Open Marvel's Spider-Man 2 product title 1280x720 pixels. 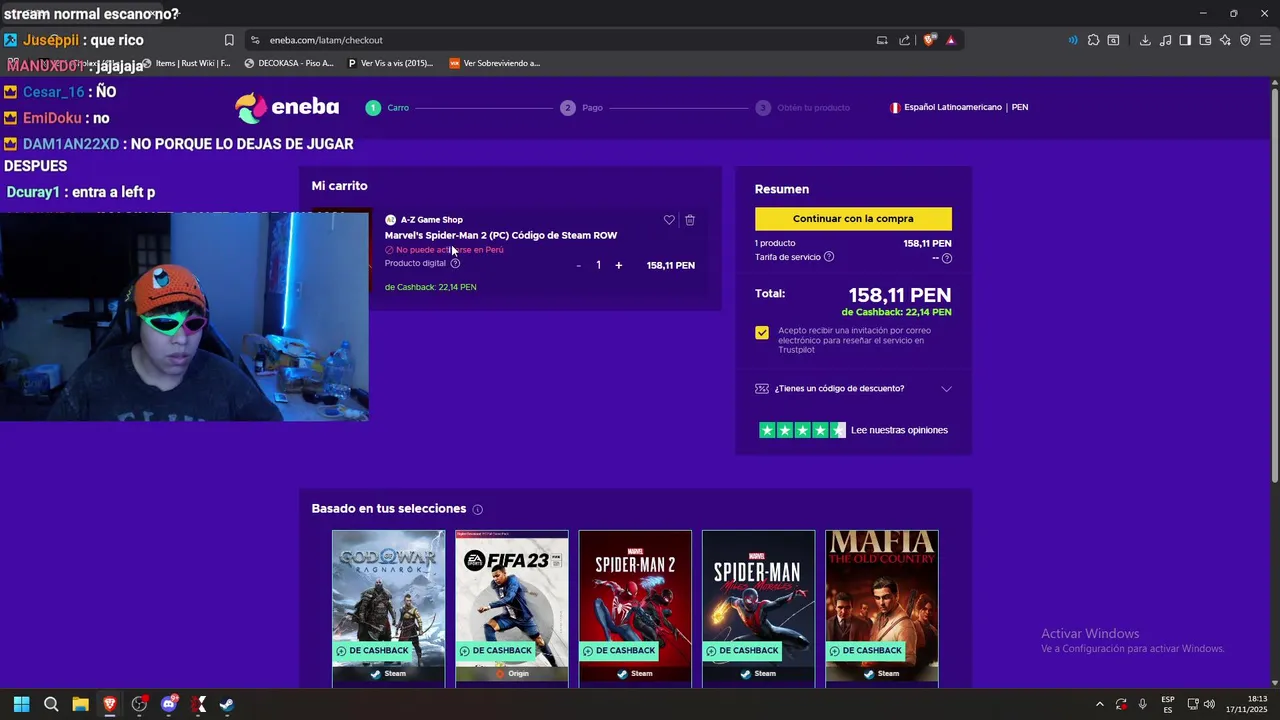tap(501, 235)
